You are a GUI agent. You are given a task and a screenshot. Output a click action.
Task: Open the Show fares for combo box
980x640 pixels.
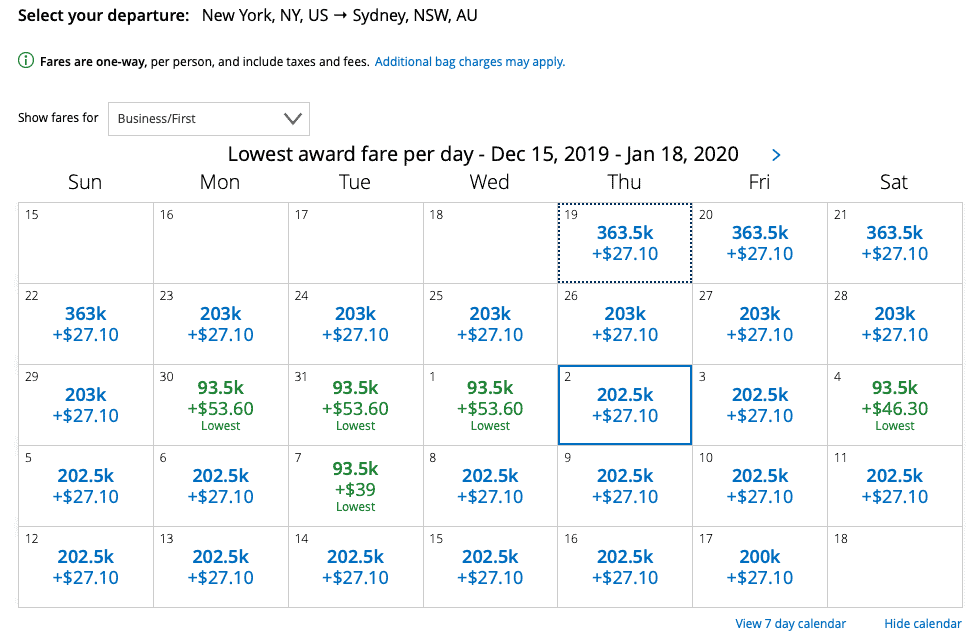pyautogui.click(x=209, y=119)
